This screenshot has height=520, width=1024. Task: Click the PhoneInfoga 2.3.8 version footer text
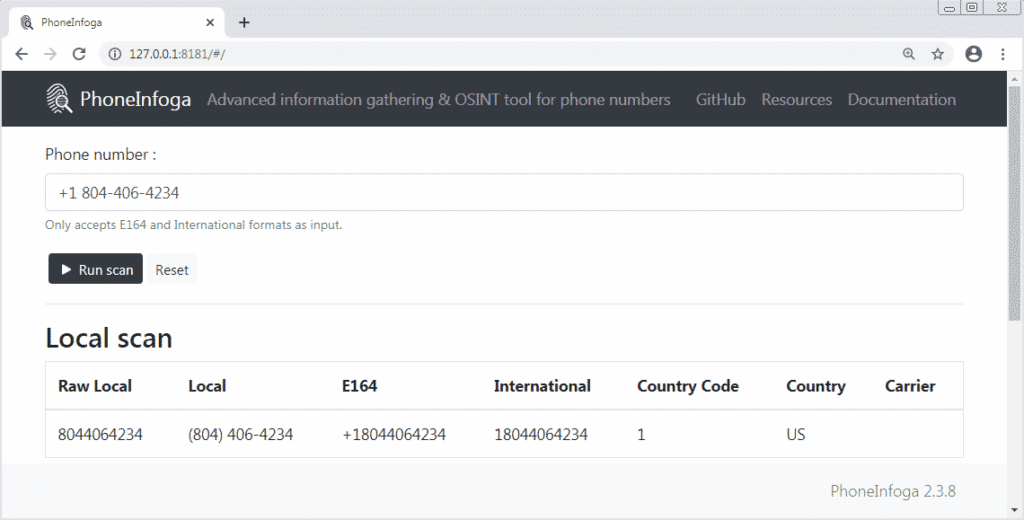(893, 491)
